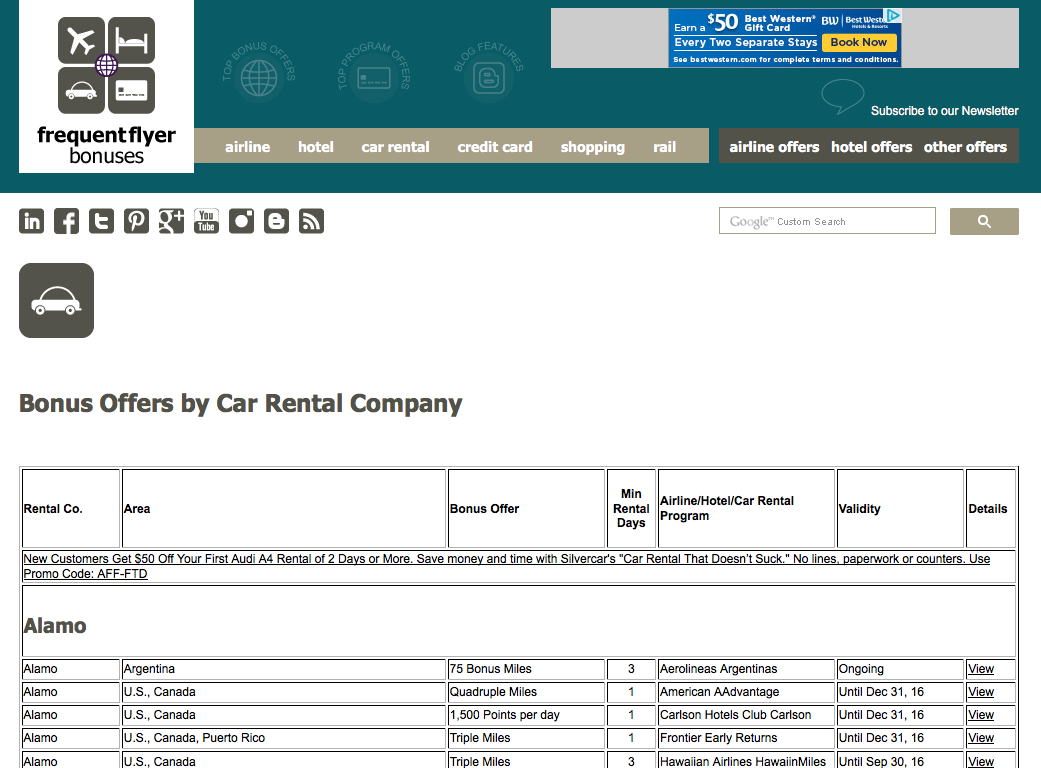This screenshot has height=768, width=1041.
Task: Open the hotel offers tab
Action: (871, 147)
